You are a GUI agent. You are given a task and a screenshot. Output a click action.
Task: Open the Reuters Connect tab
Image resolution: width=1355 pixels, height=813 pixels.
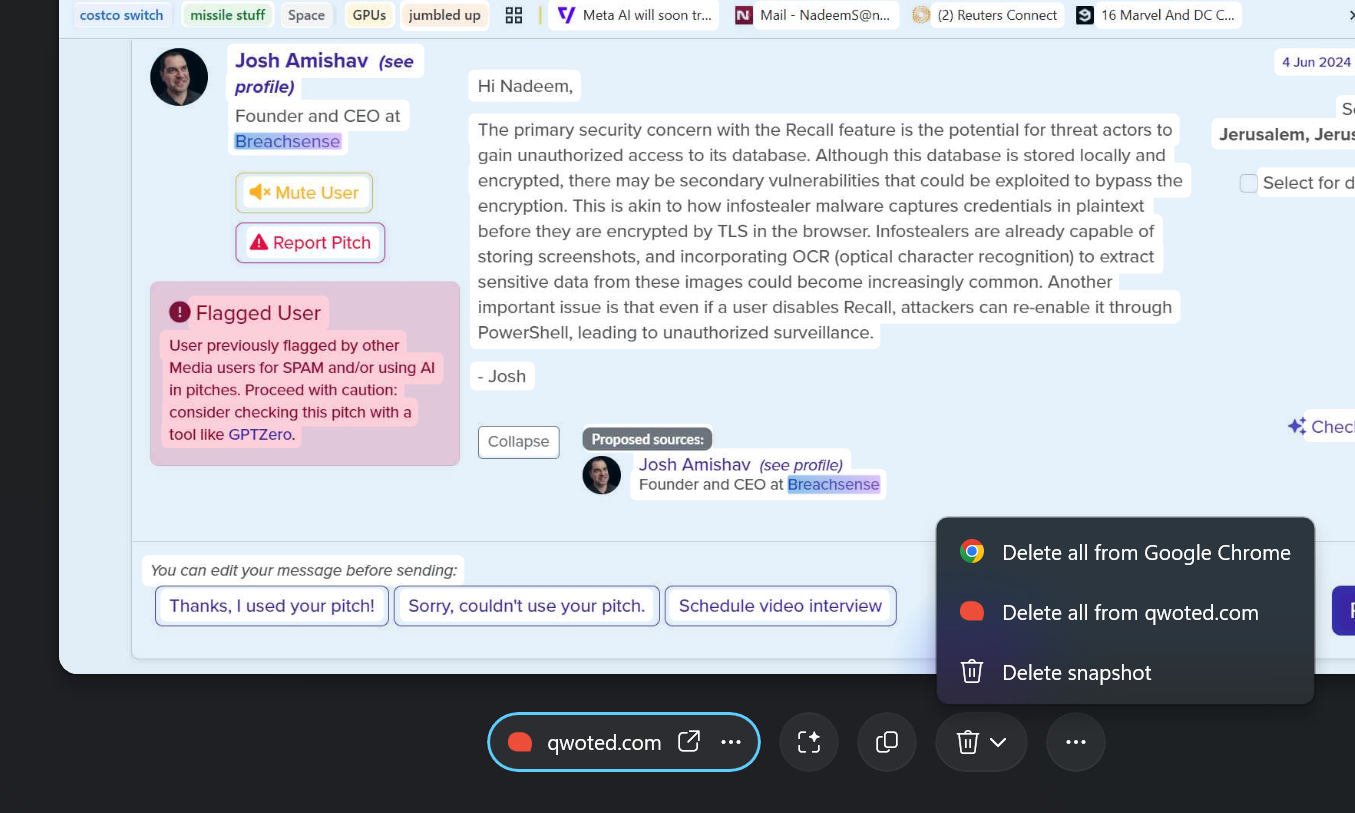986,15
